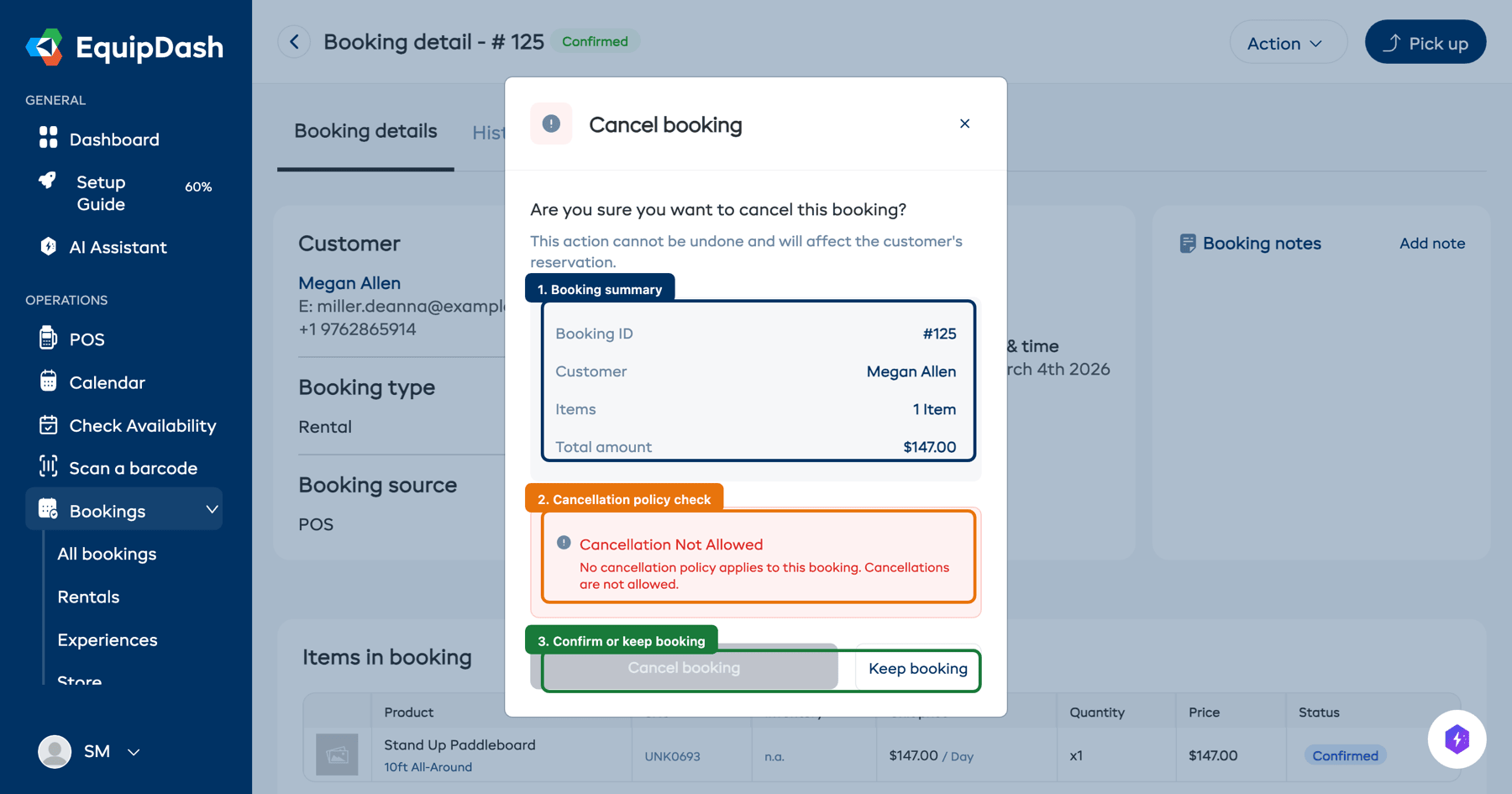This screenshot has width=1512, height=794.
Task: Expand the SM user account menu
Action: pos(134,752)
